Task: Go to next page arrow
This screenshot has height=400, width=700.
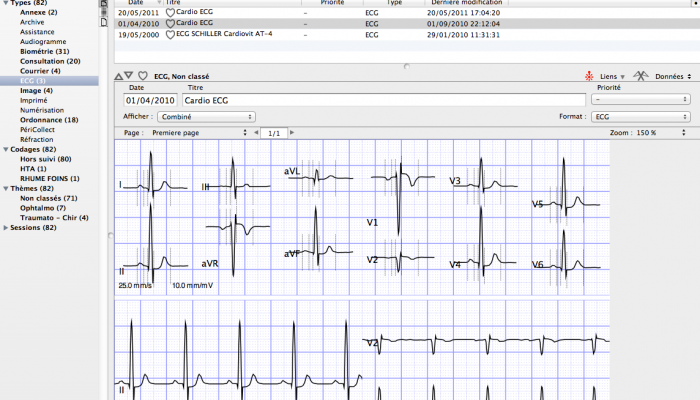Action: pos(292,133)
